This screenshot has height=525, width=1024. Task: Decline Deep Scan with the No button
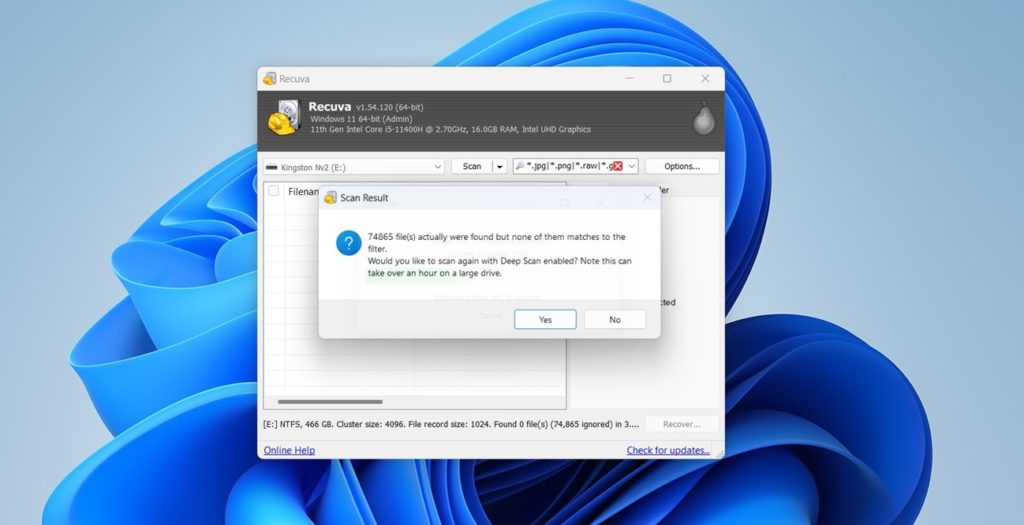615,319
